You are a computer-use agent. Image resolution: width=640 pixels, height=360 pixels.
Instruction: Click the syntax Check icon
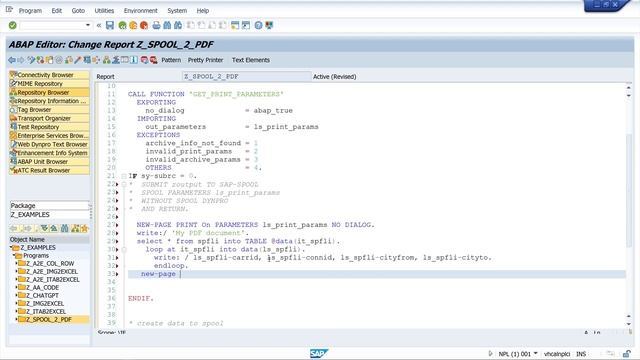tap(69, 60)
